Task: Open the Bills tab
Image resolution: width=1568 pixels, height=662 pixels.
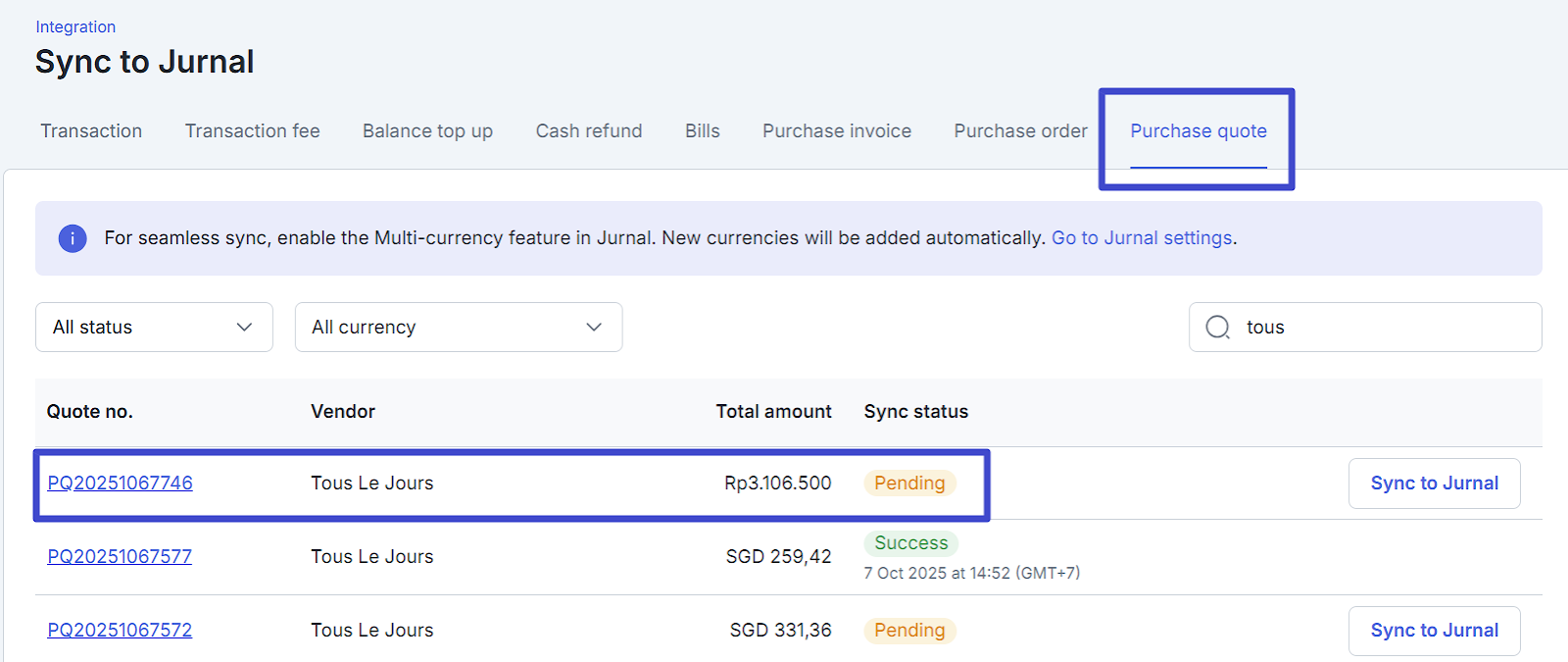Action: (702, 131)
